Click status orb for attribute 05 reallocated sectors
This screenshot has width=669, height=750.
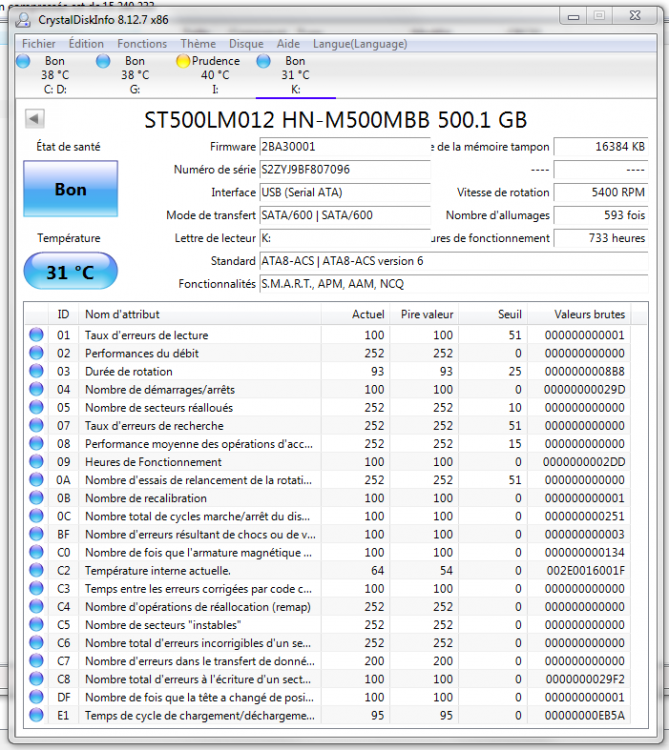pos(36,407)
